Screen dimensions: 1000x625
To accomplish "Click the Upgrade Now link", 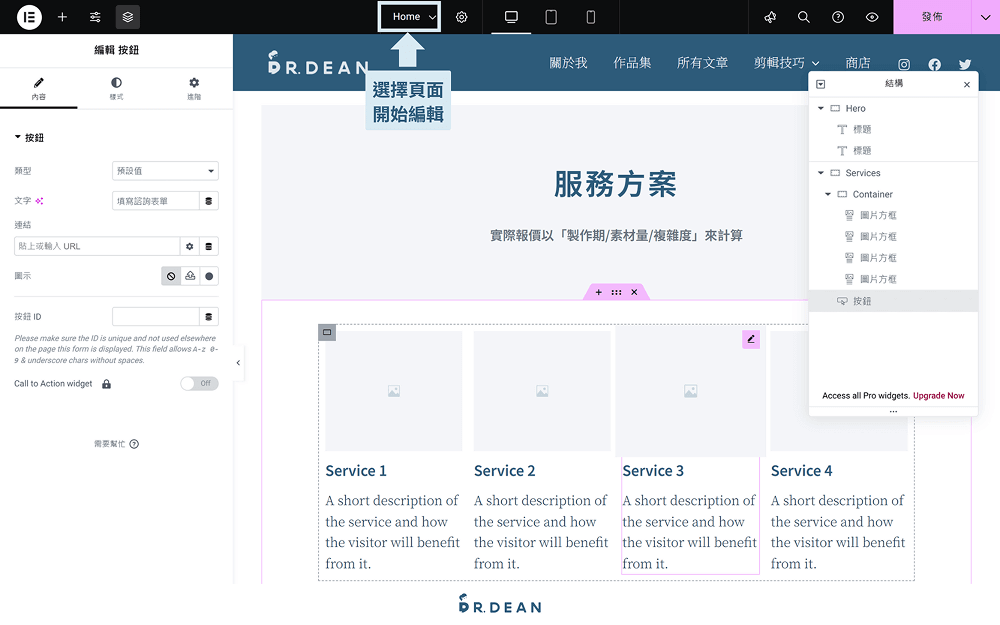I will 938,395.
